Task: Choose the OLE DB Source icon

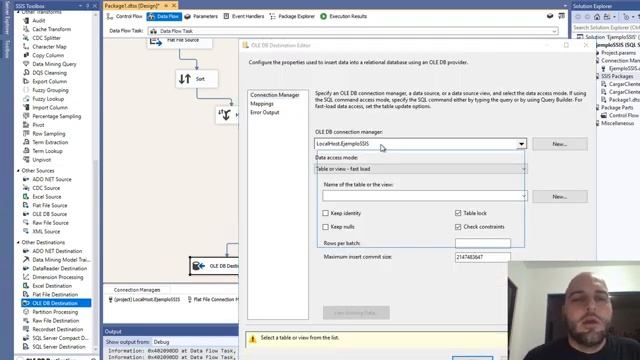Action: (x=26, y=214)
